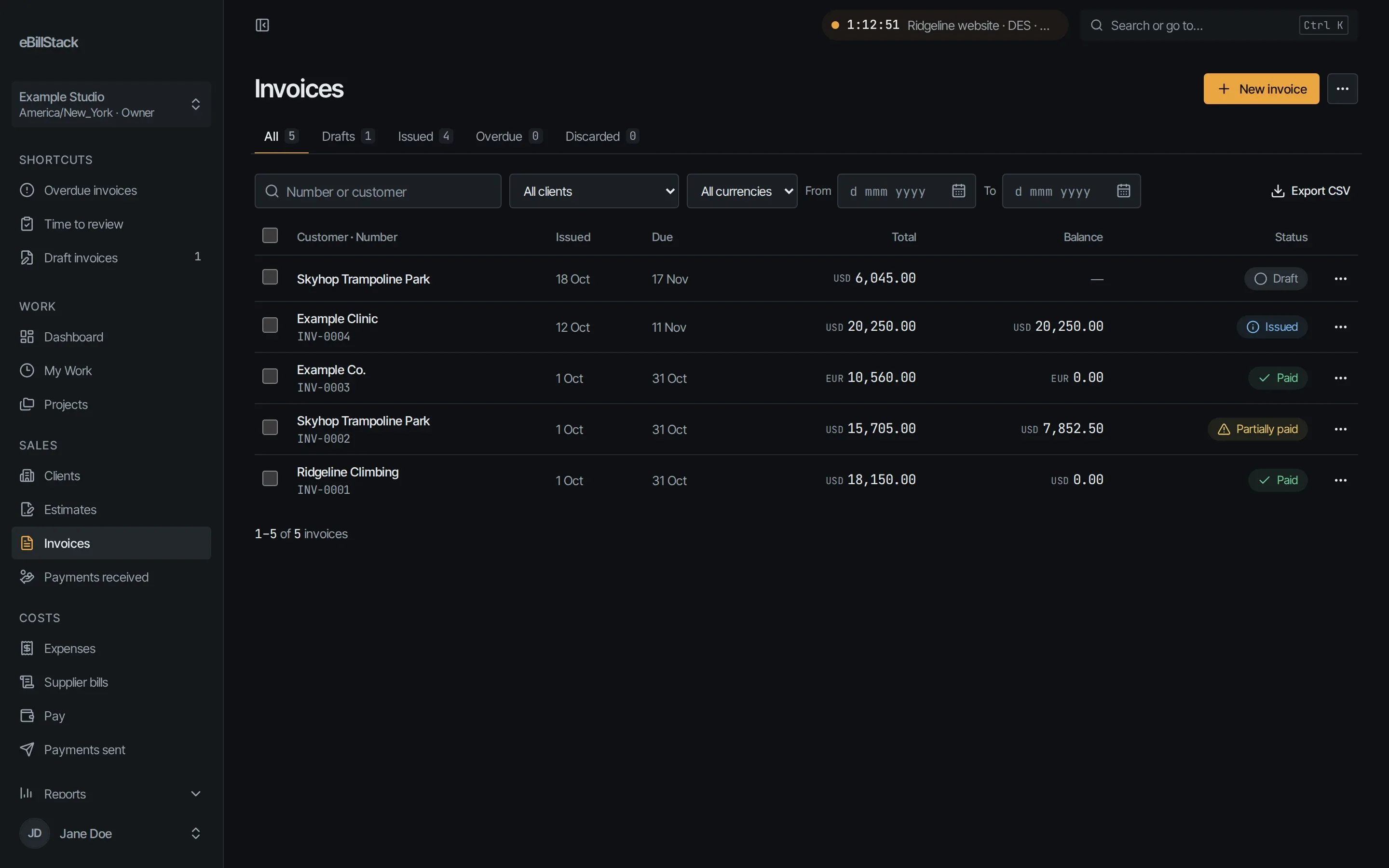Open row actions for INV-0002
The height and width of the screenshot is (868, 1389).
click(1340, 429)
